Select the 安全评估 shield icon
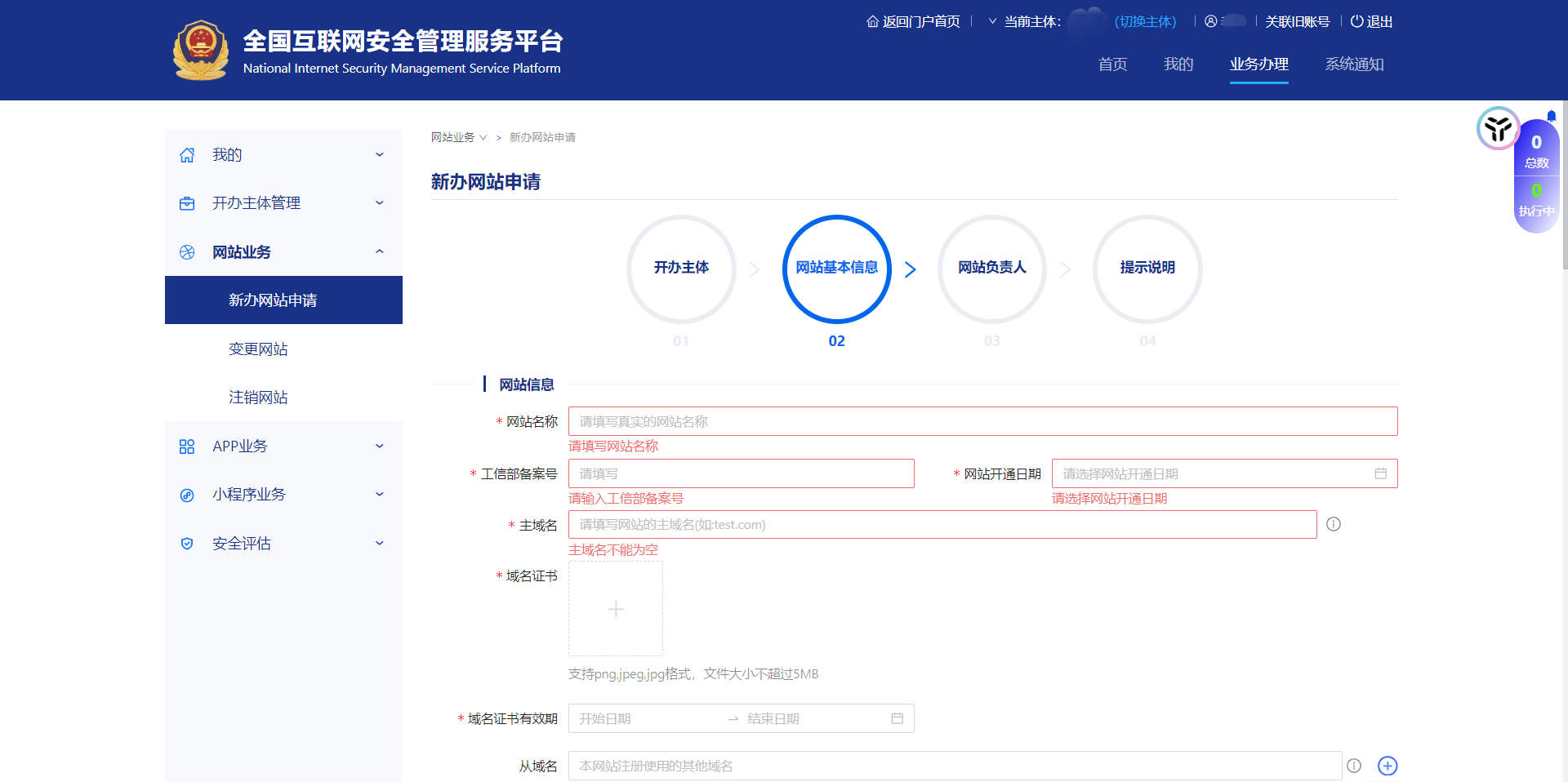Image resolution: width=1568 pixels, height=782 pixels. (187, 543)
